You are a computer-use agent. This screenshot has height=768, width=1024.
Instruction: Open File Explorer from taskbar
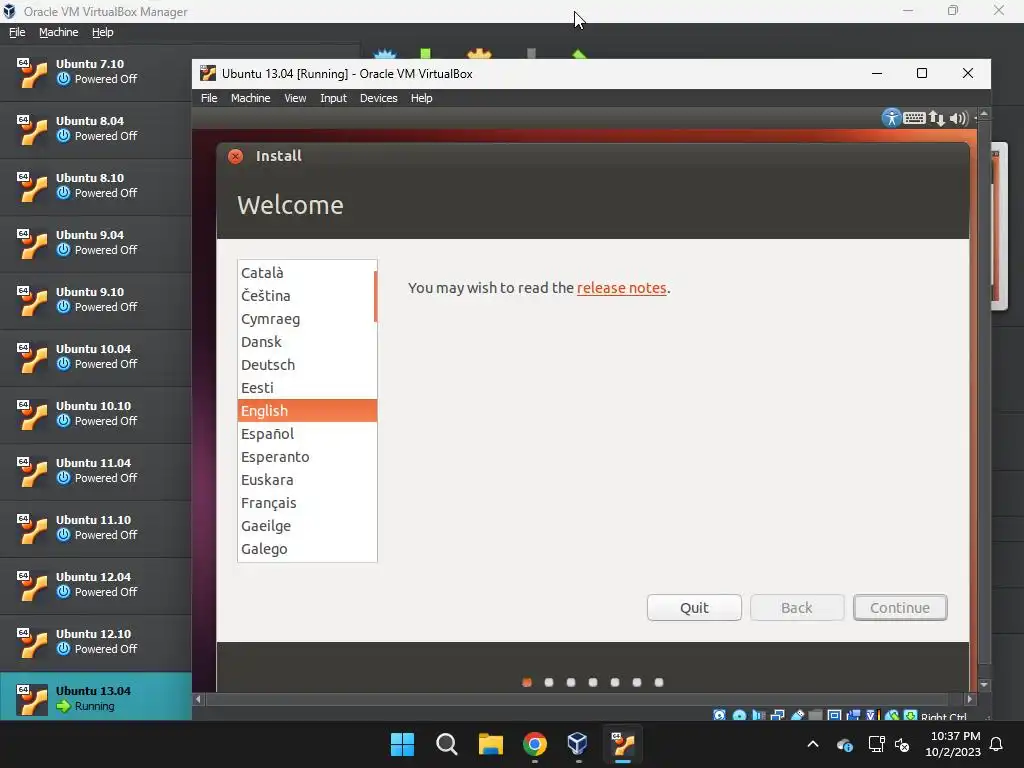point(490,744)
